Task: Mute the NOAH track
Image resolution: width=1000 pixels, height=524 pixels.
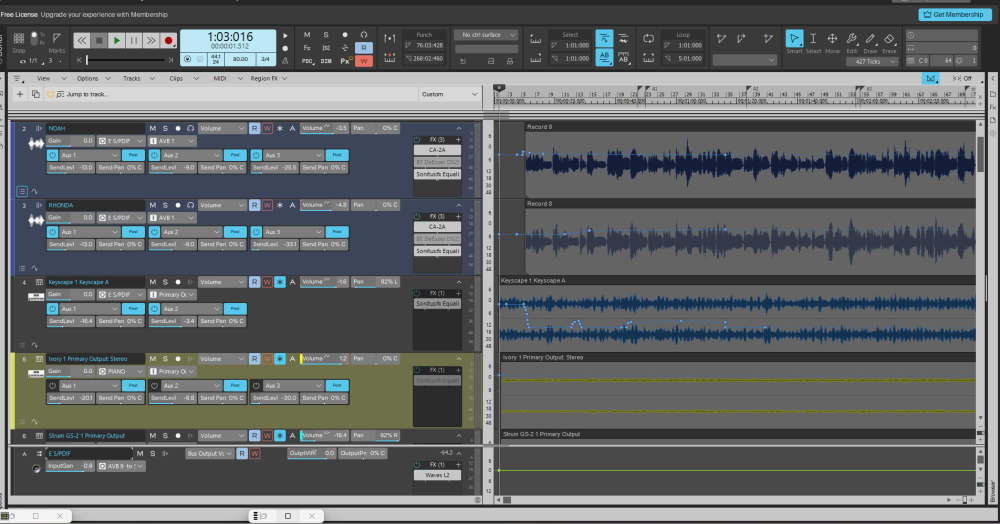Action: coord(152,128)
